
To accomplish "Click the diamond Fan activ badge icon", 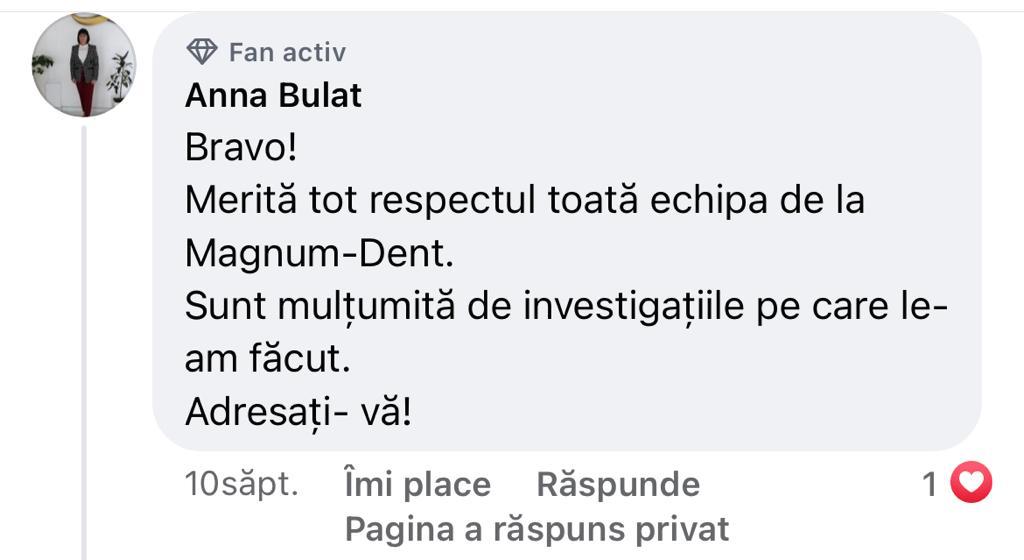I will [202, 52].
